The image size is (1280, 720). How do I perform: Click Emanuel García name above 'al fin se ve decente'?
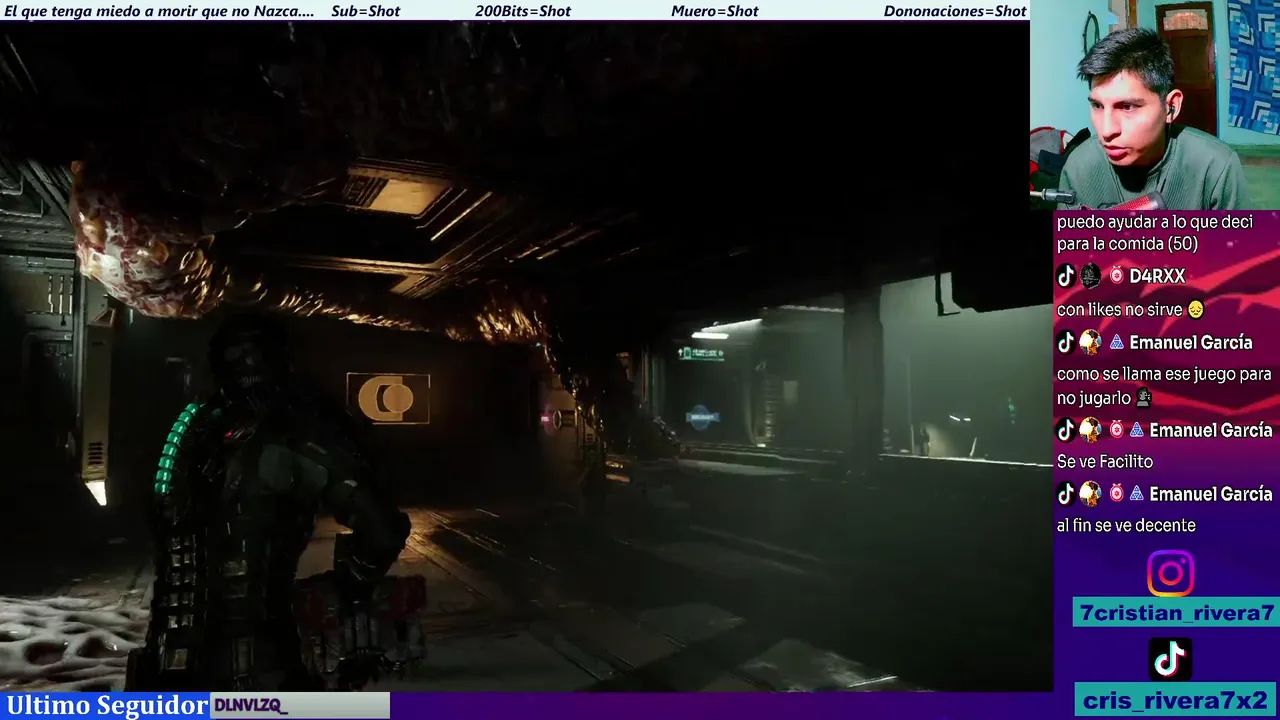(x=1211, y=494)
